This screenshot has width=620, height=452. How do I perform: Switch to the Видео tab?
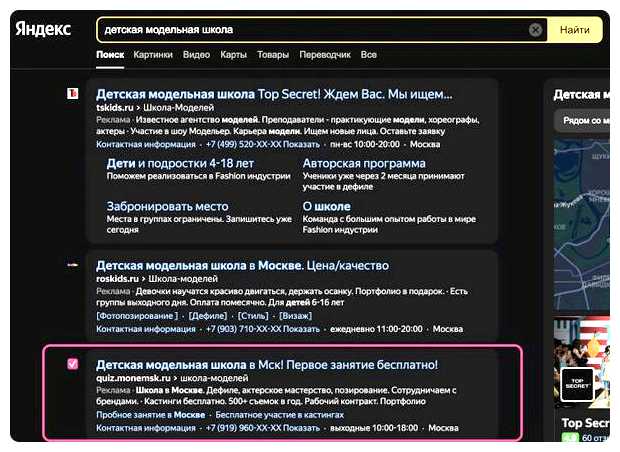pyautogui.click(x=196, y=55)
